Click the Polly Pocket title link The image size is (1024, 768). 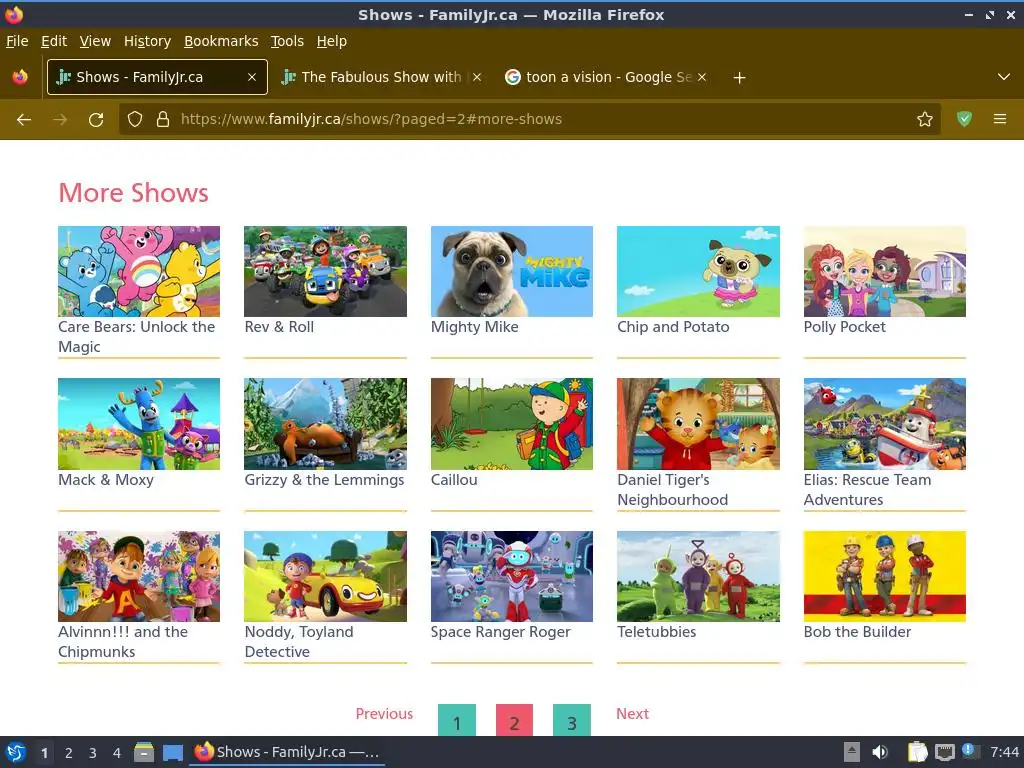(x=844, y=327)
